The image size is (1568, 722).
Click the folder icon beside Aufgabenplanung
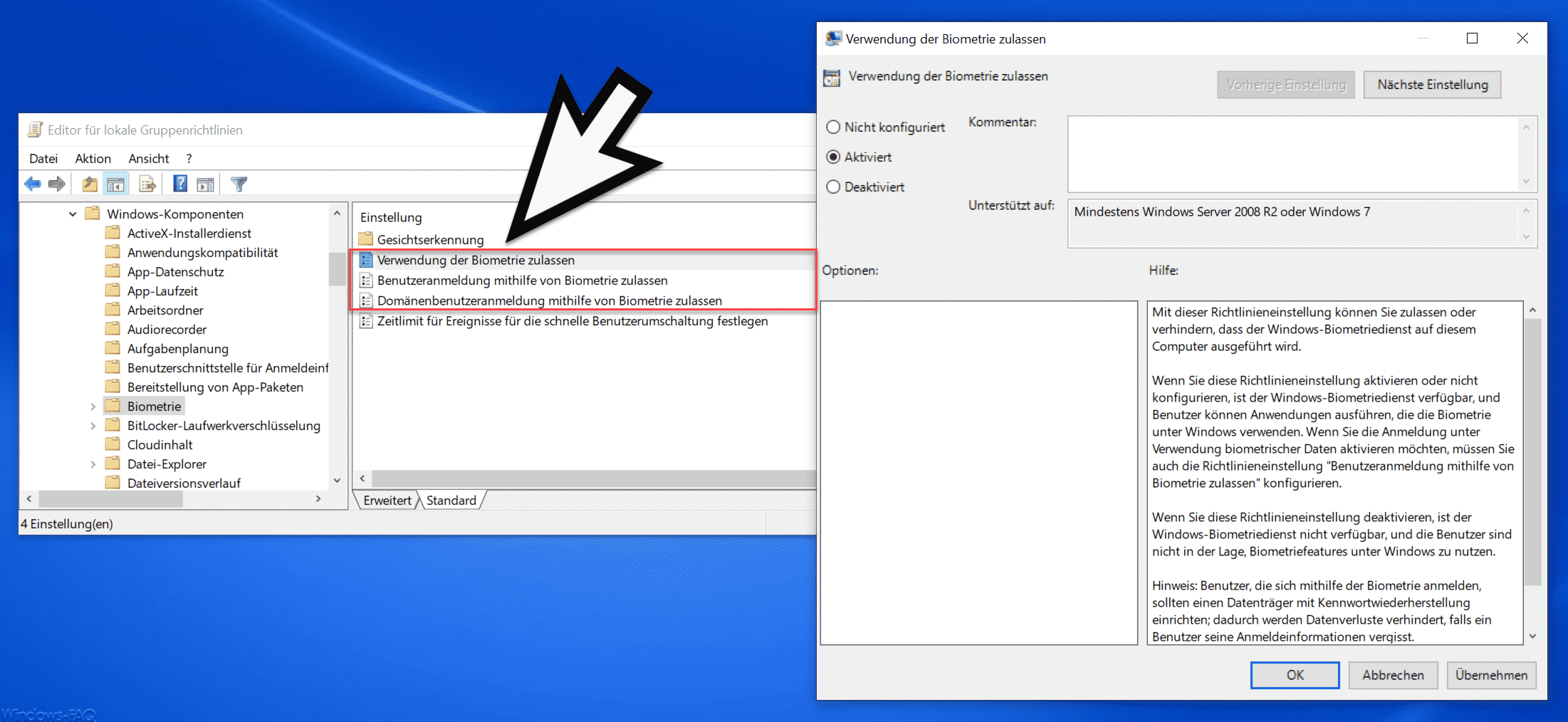tap(113, 348)
